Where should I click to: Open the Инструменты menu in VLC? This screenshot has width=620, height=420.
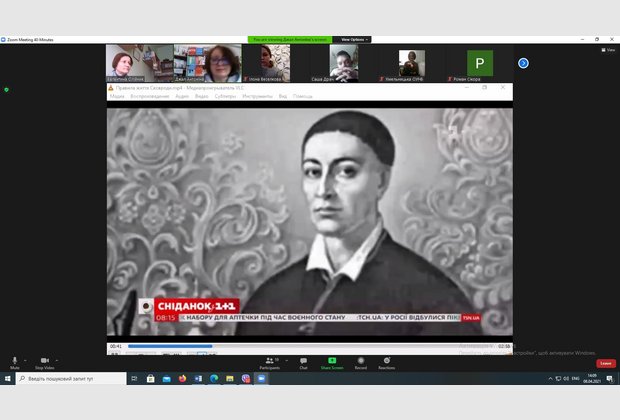pyautogui.click(x=257, y=96)
